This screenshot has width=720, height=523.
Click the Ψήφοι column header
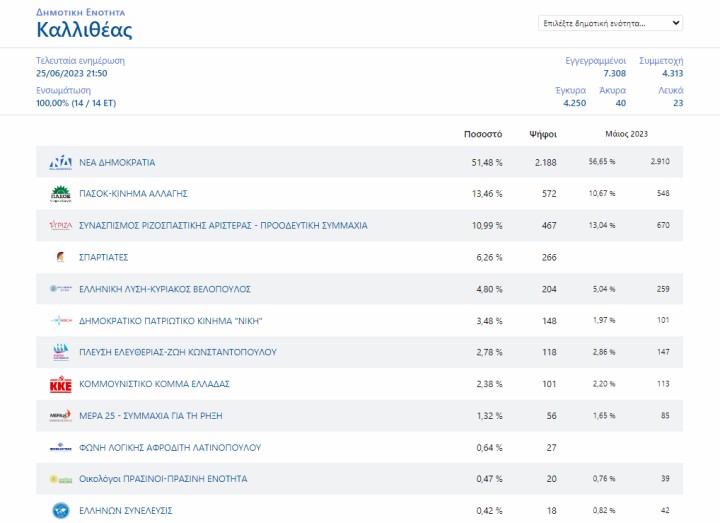click(x=542, y=133)
